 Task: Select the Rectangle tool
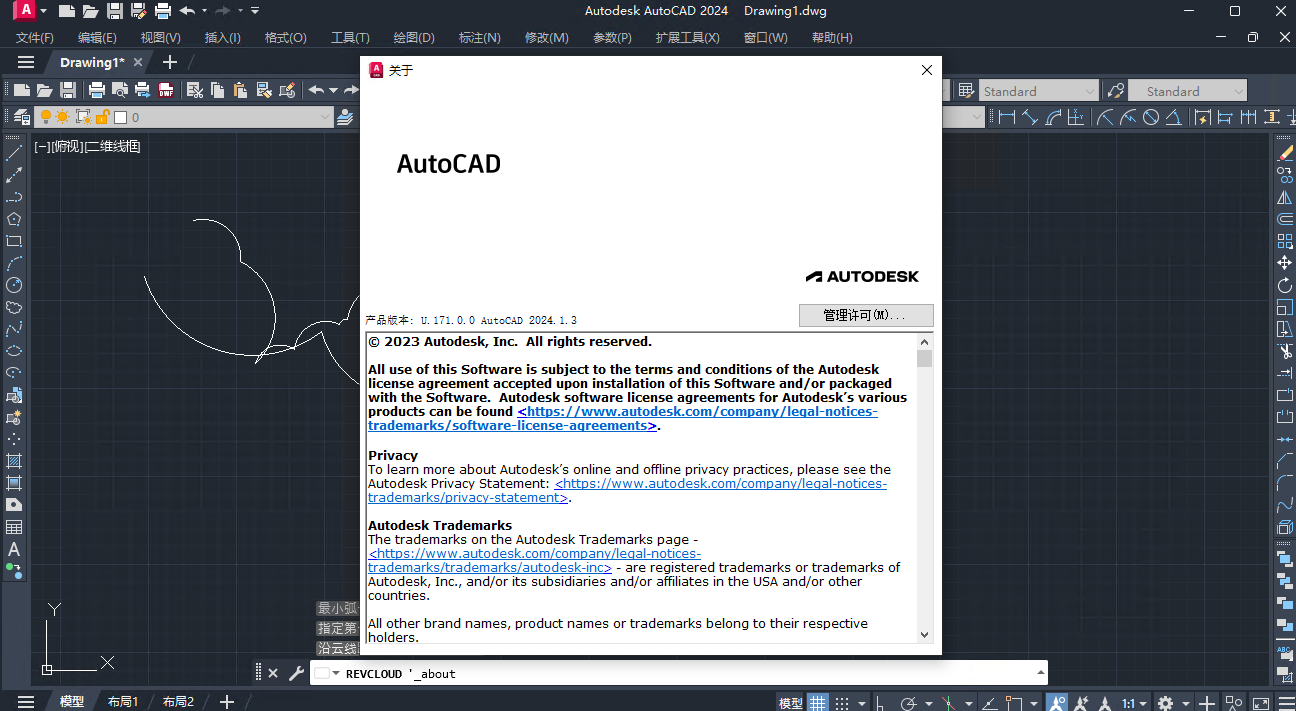14,240
